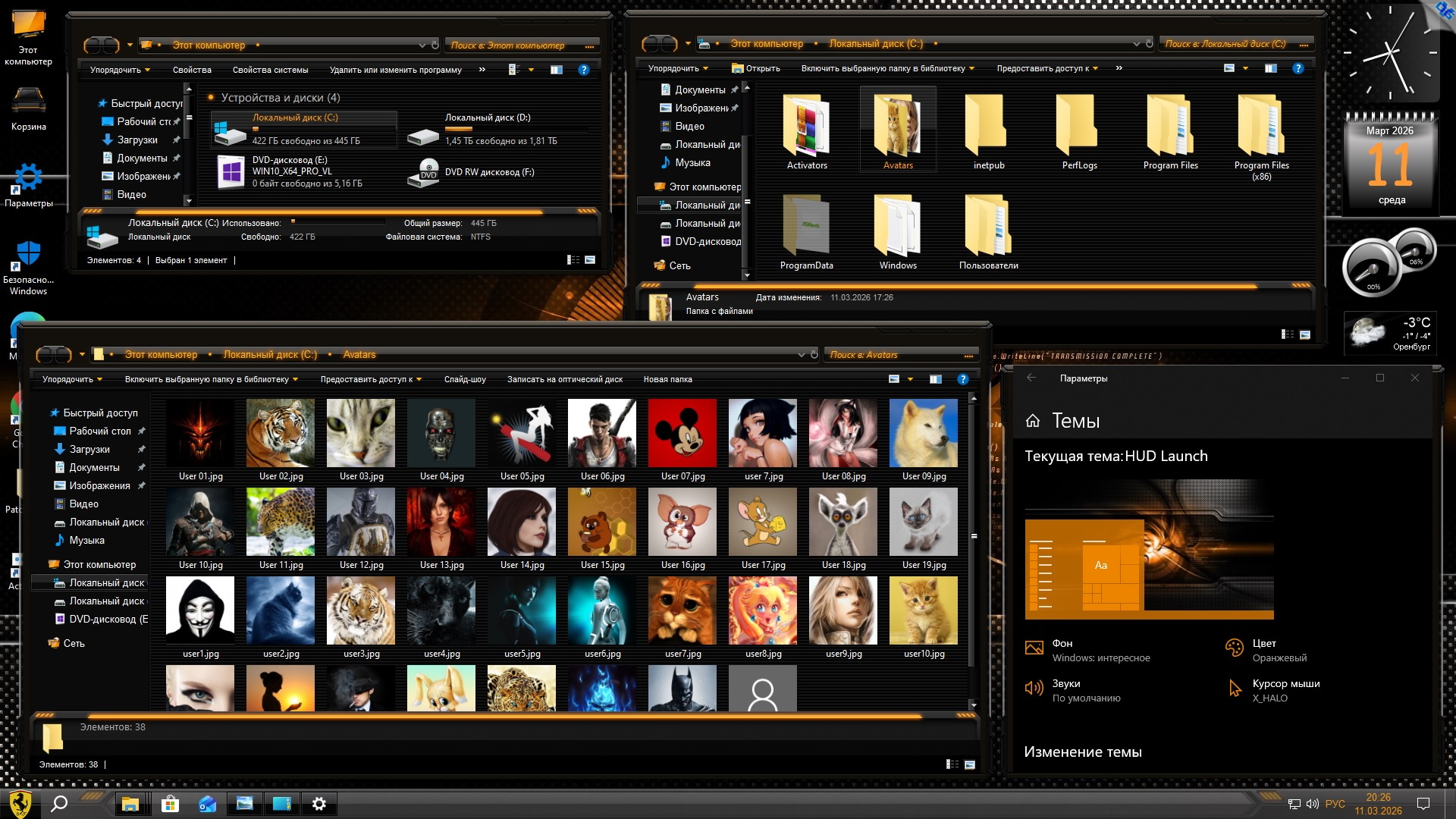Expand the toolbar overflow chevron in Этот компьютер window
The image size is (1456, 819).
point(482,70)
